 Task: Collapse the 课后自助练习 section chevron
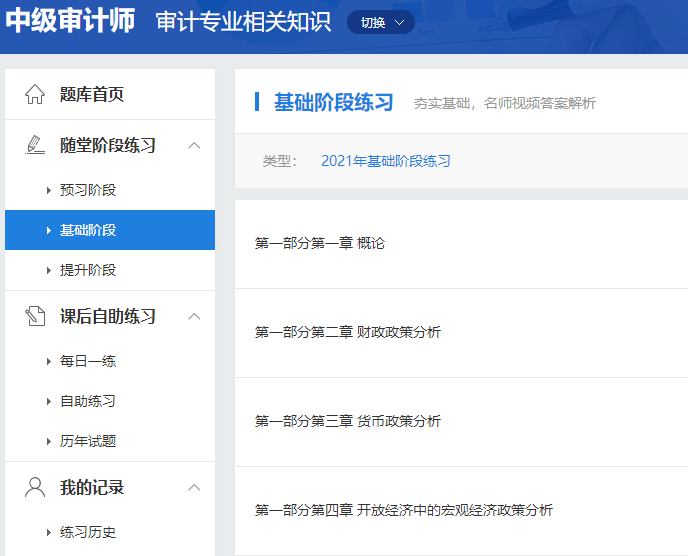(194, 316)
